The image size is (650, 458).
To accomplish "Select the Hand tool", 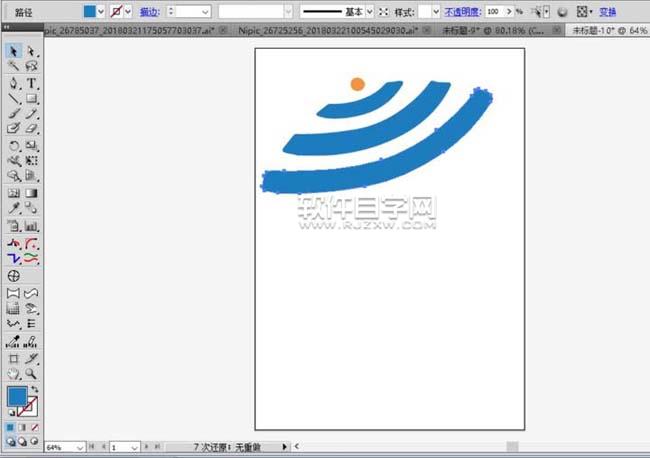I will [13, 374].
